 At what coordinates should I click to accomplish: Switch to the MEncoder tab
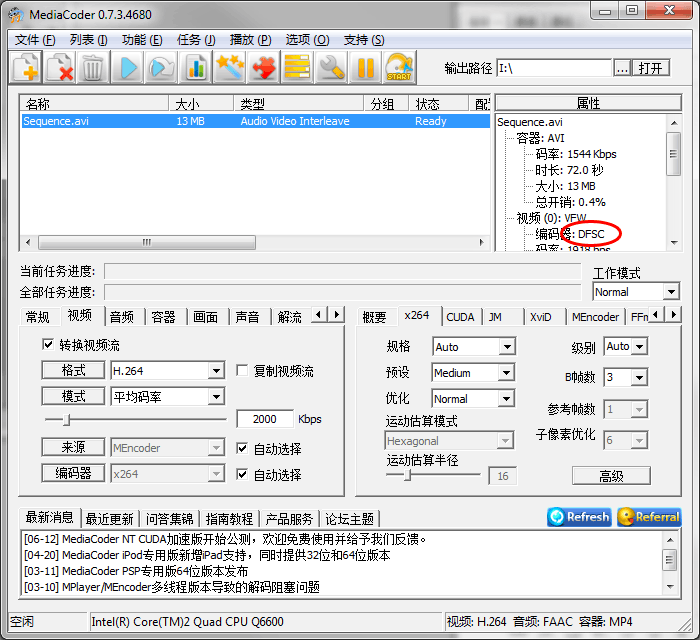click(595, 317)
